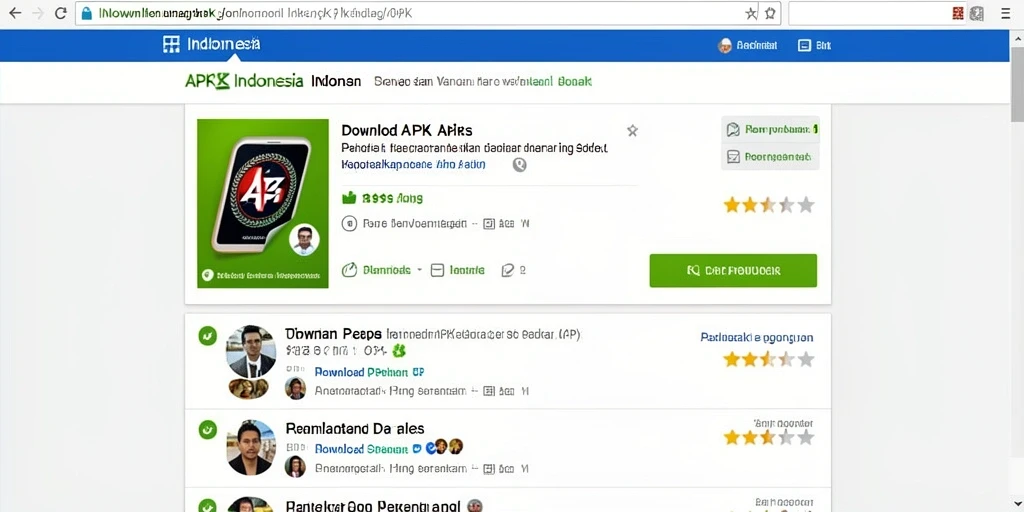Click the star rating in the Reamlaotand Dailales row

[x=769, y=437]
